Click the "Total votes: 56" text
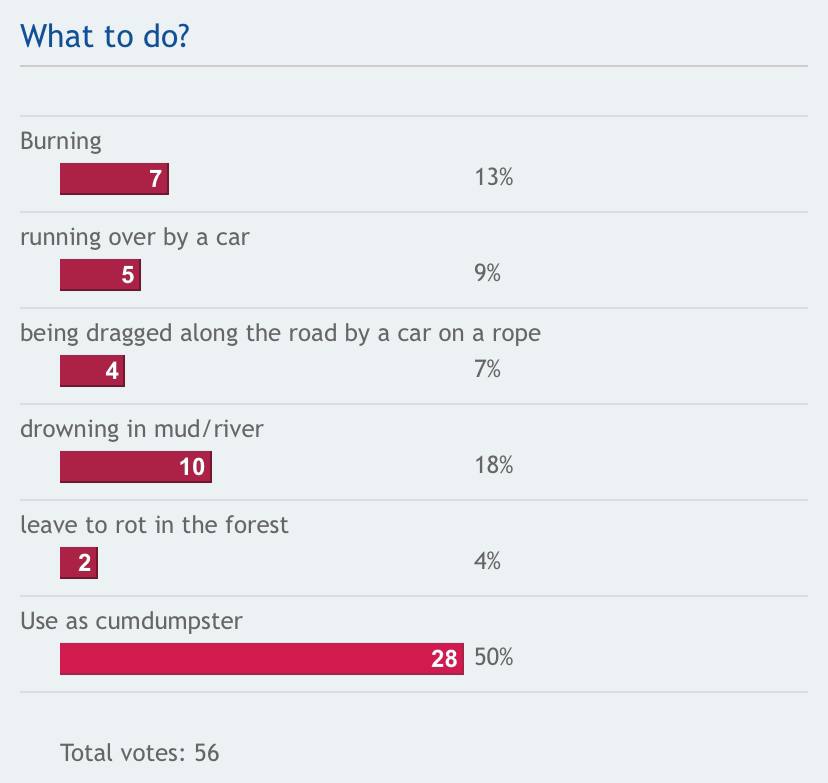This screenshot has height=783, width=828. pos(139,752)
